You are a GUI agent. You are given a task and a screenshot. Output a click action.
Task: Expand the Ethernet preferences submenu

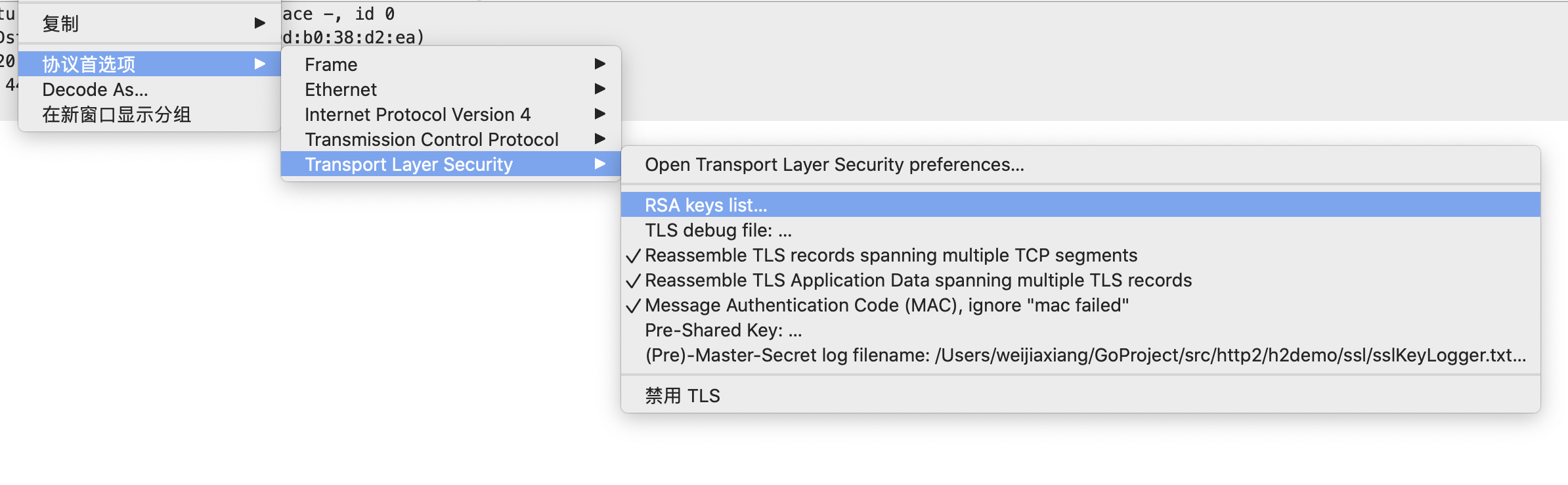[341, 89]
